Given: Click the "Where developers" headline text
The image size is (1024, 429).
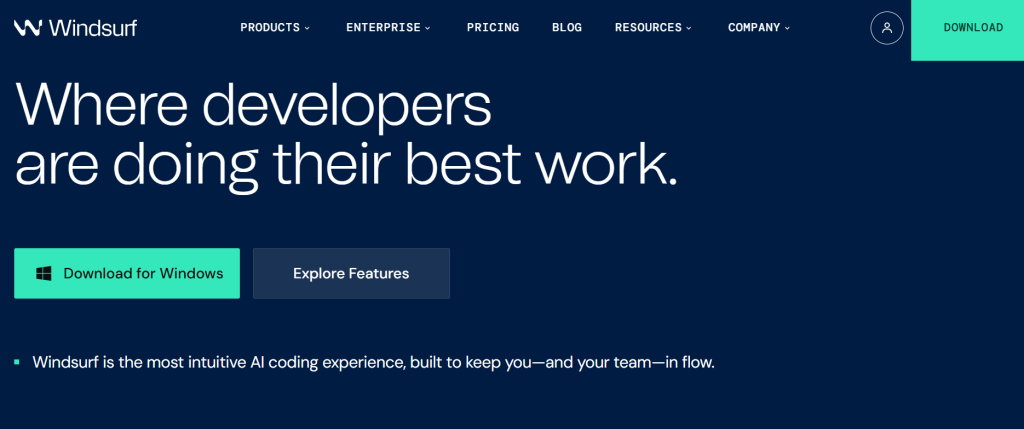Looking at the screenshot, I should click(253, 105).
